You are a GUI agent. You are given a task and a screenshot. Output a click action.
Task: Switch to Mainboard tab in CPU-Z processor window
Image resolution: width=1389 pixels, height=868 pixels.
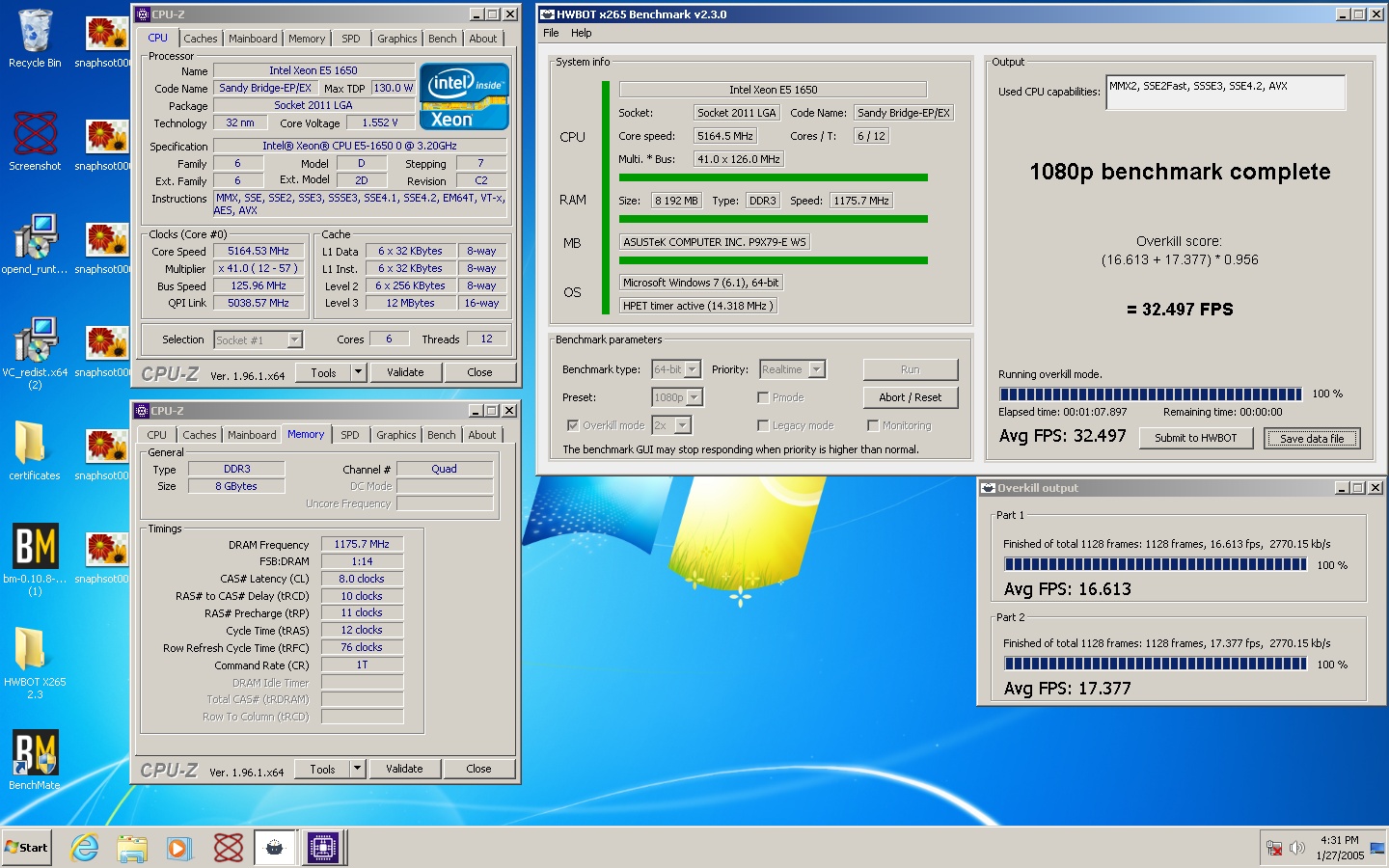253,39
